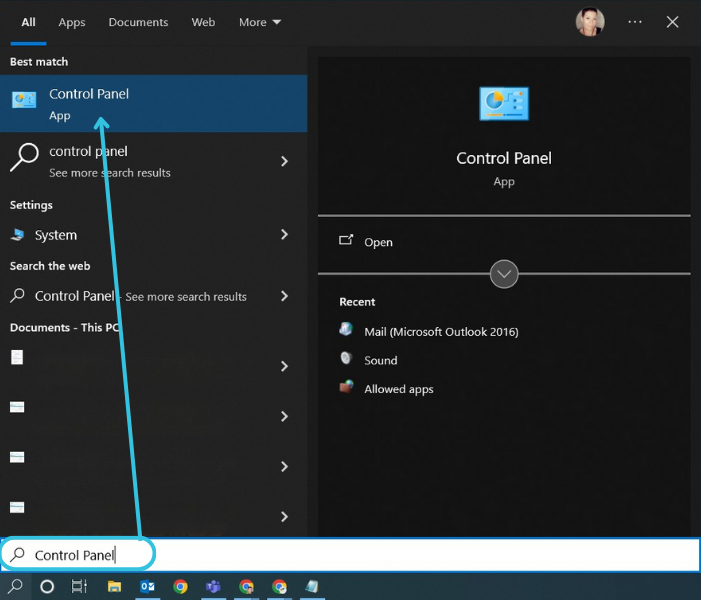Expand the details with the circular chevron

click(x=504, y=273)
